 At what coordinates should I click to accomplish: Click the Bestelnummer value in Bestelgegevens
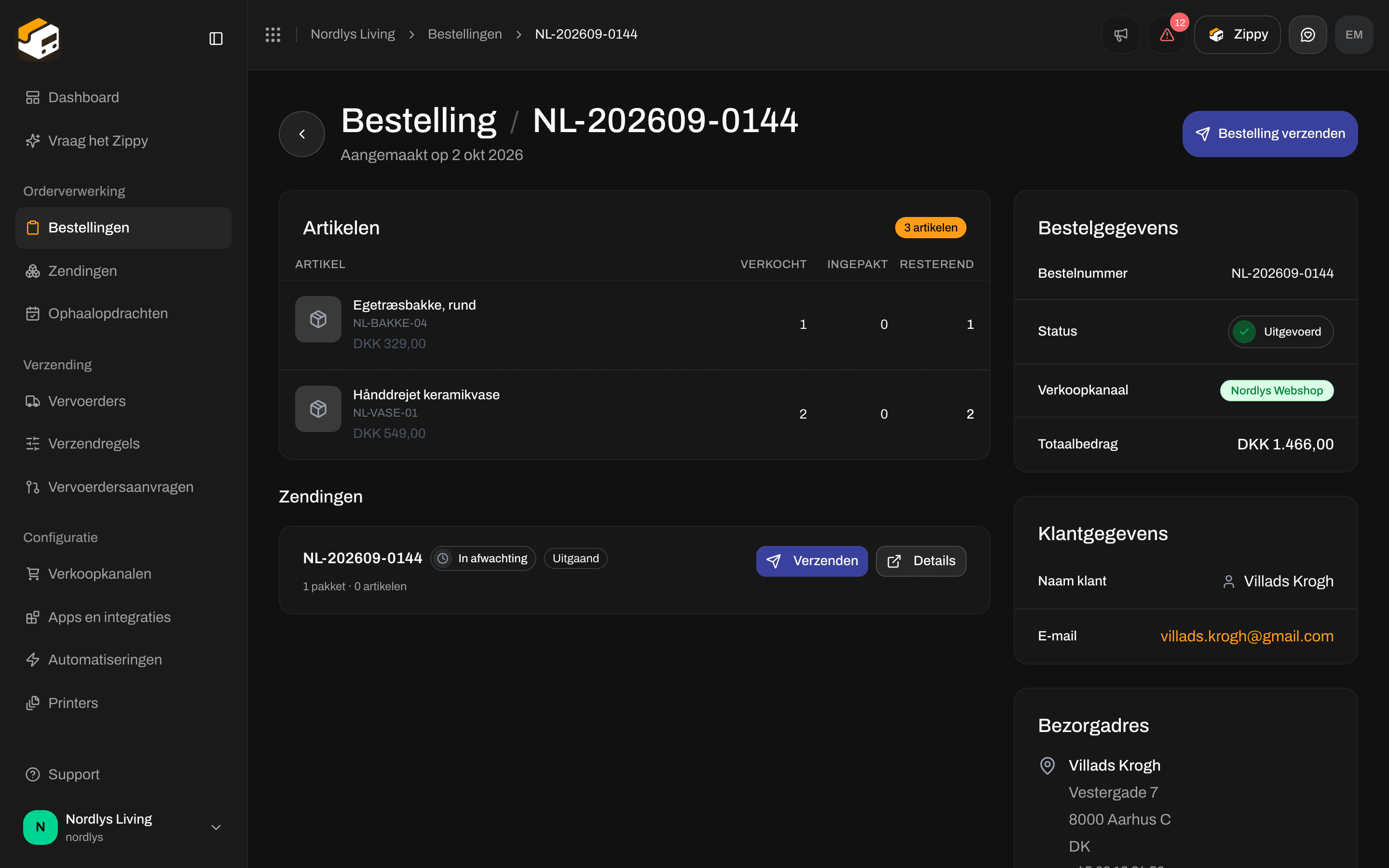pos(1282,273)
